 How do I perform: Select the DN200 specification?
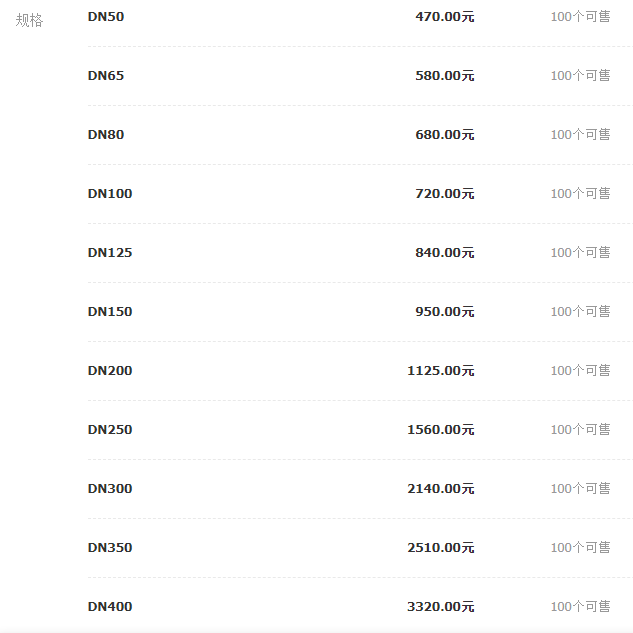pos(110,371)
